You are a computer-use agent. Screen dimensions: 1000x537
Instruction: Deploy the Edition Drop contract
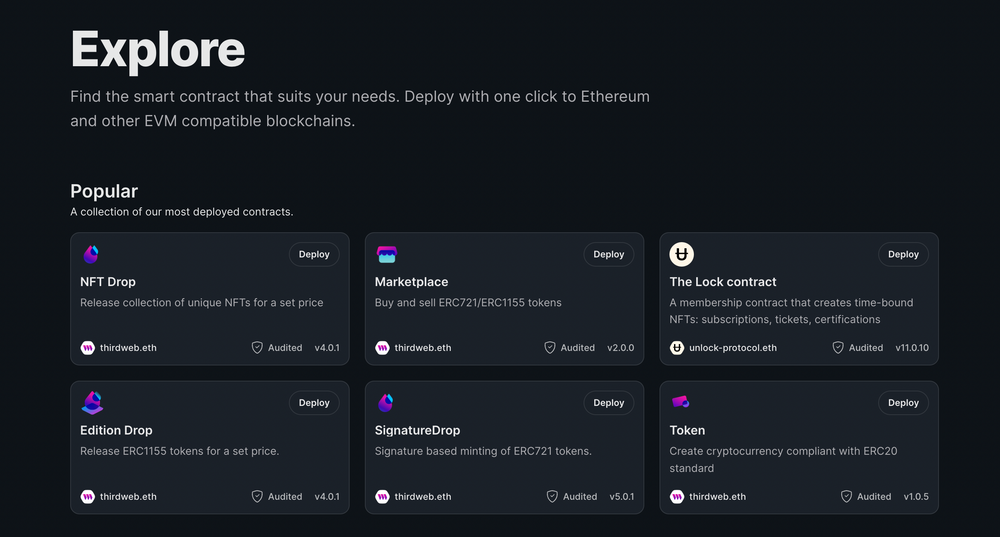point(314,403)
